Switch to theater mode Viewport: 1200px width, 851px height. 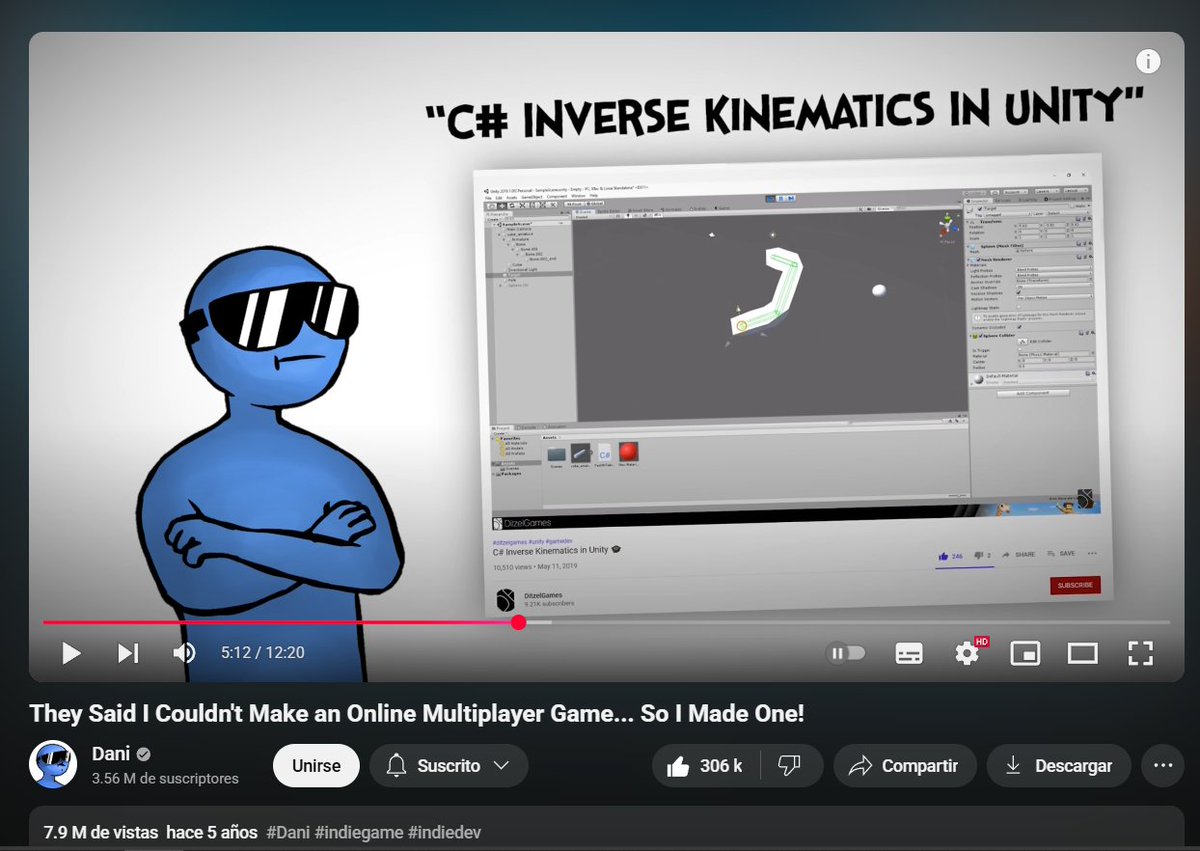coord(1083,653)
